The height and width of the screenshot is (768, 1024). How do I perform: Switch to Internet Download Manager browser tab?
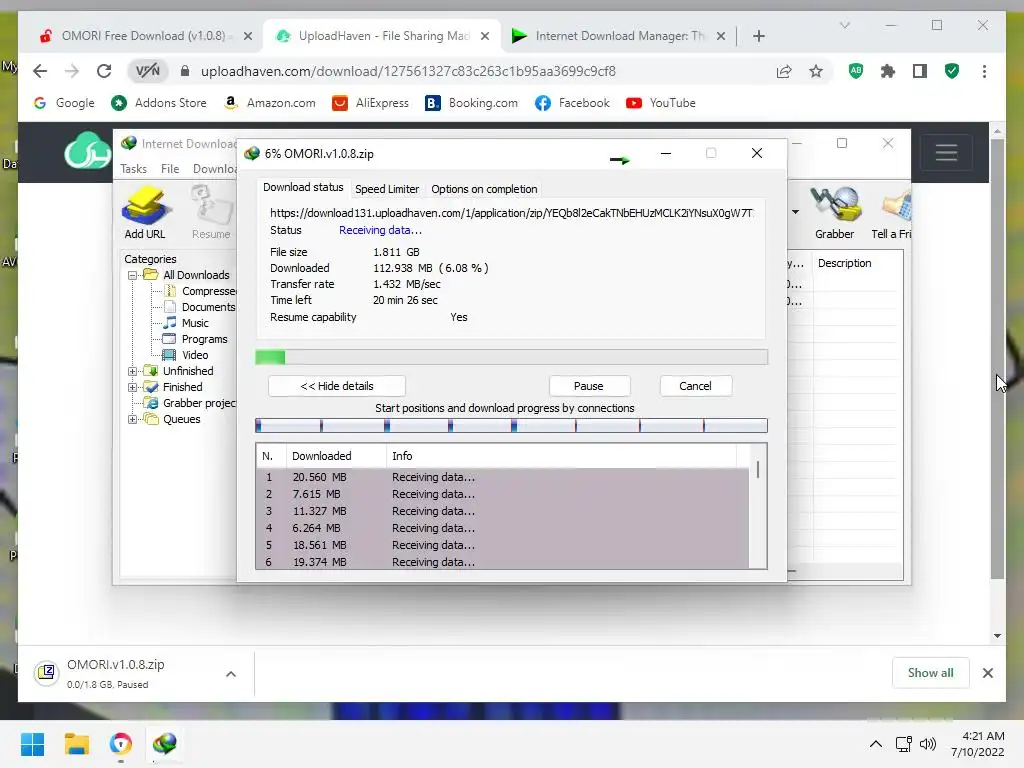(618, 36)
